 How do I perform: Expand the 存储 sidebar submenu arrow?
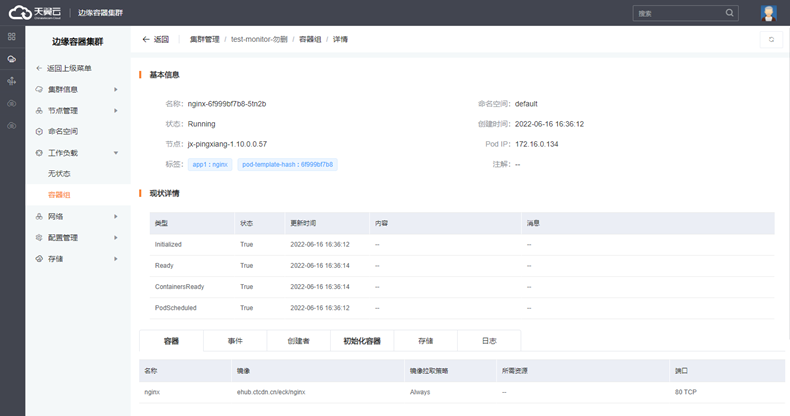[x=115, y=259]
